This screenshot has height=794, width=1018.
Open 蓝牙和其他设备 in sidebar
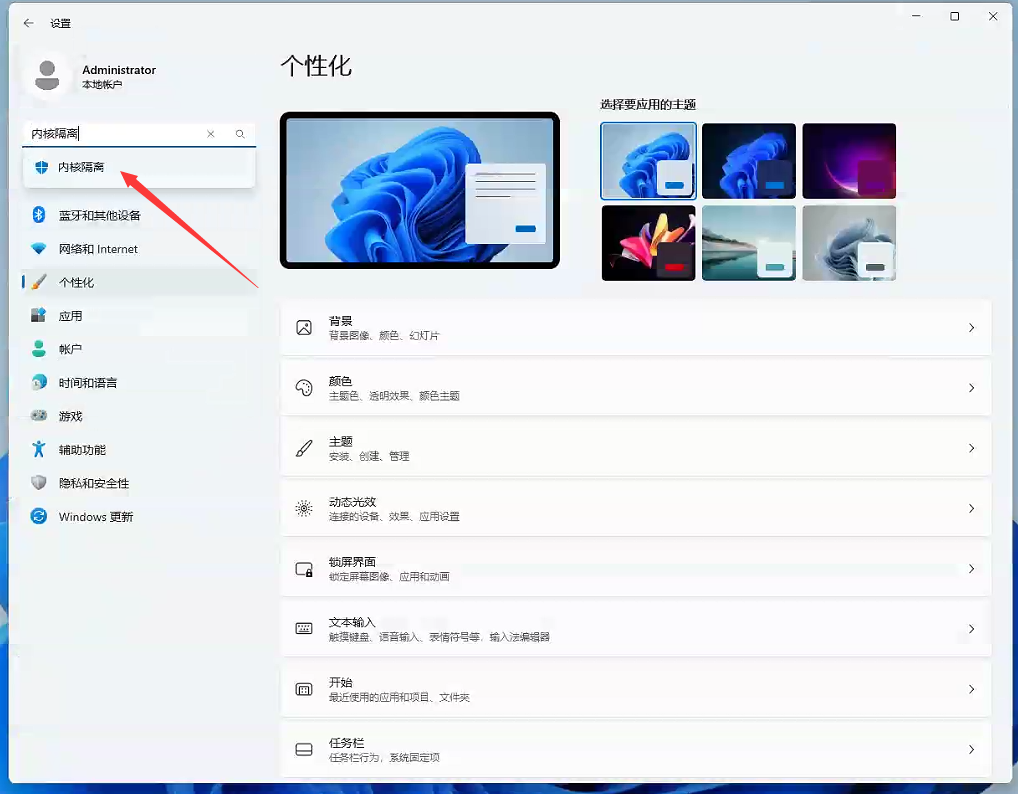[140, 215]
